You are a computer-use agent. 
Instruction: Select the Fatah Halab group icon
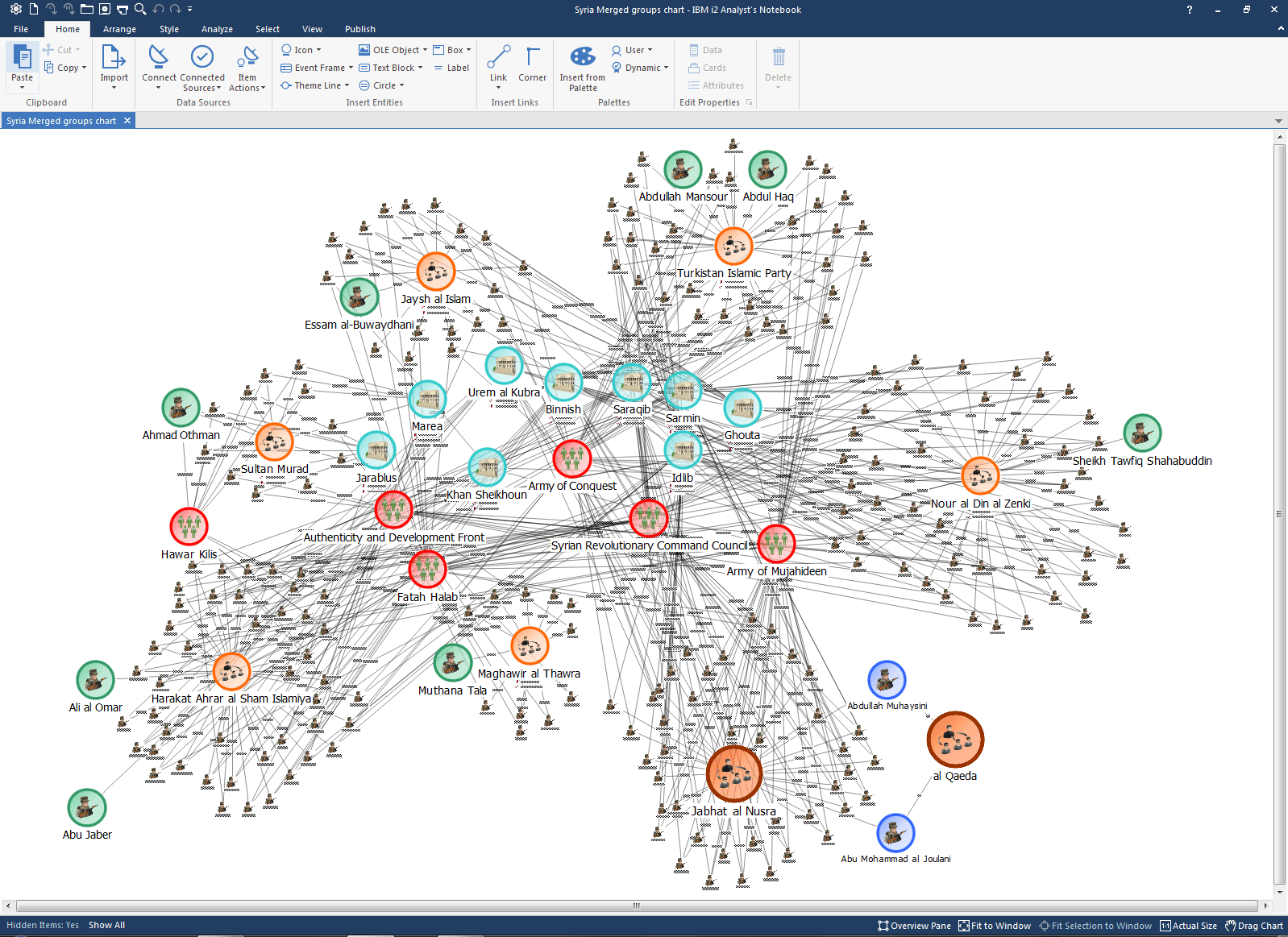pyautogui.click(x=427, y=569)
